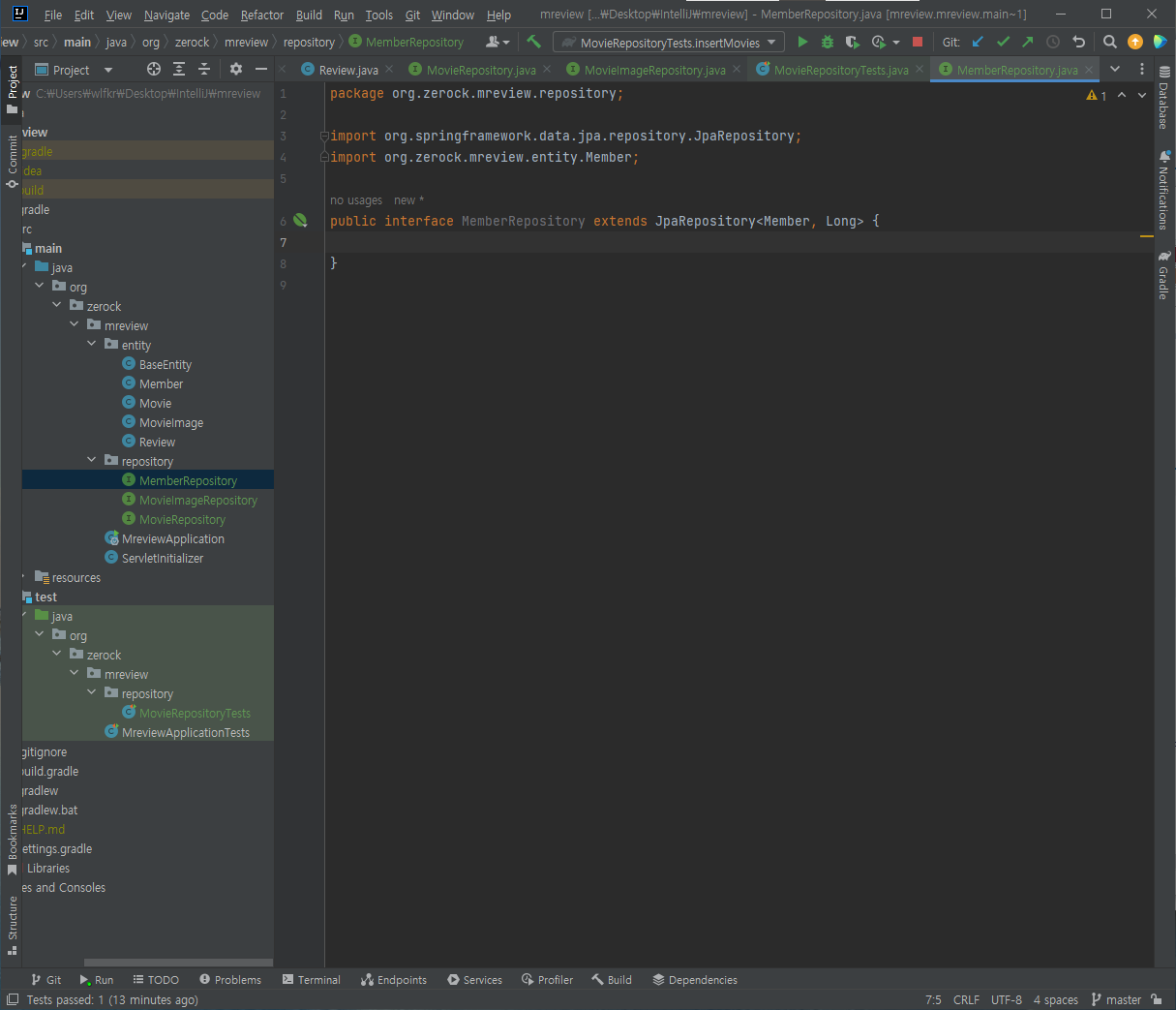This screenshot has width=1176, height=1010.
Task: Collapse the main mreview package node
Action: [x=75, y=324]
